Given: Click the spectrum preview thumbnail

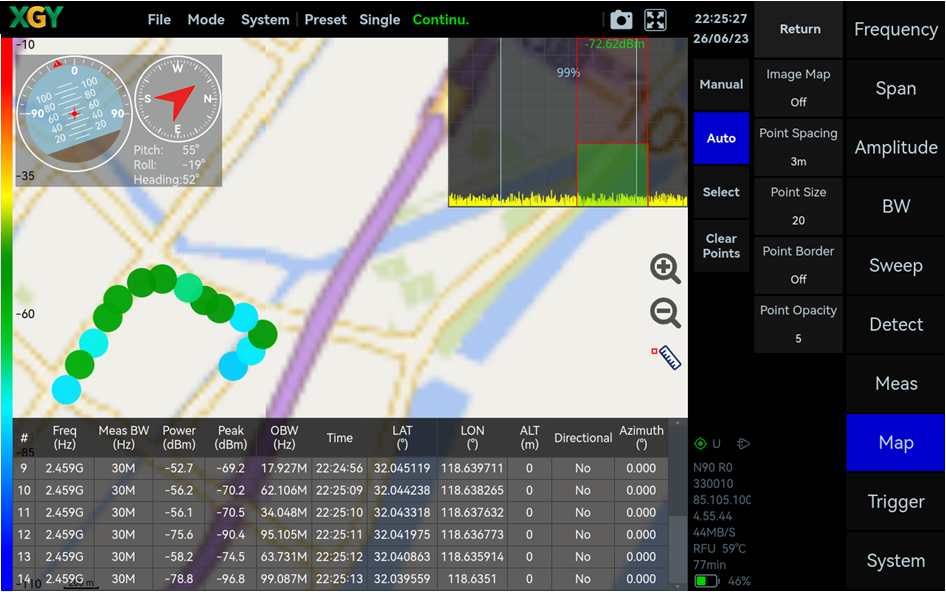Looking at the screenshot, I should click(x=568, y=123).
